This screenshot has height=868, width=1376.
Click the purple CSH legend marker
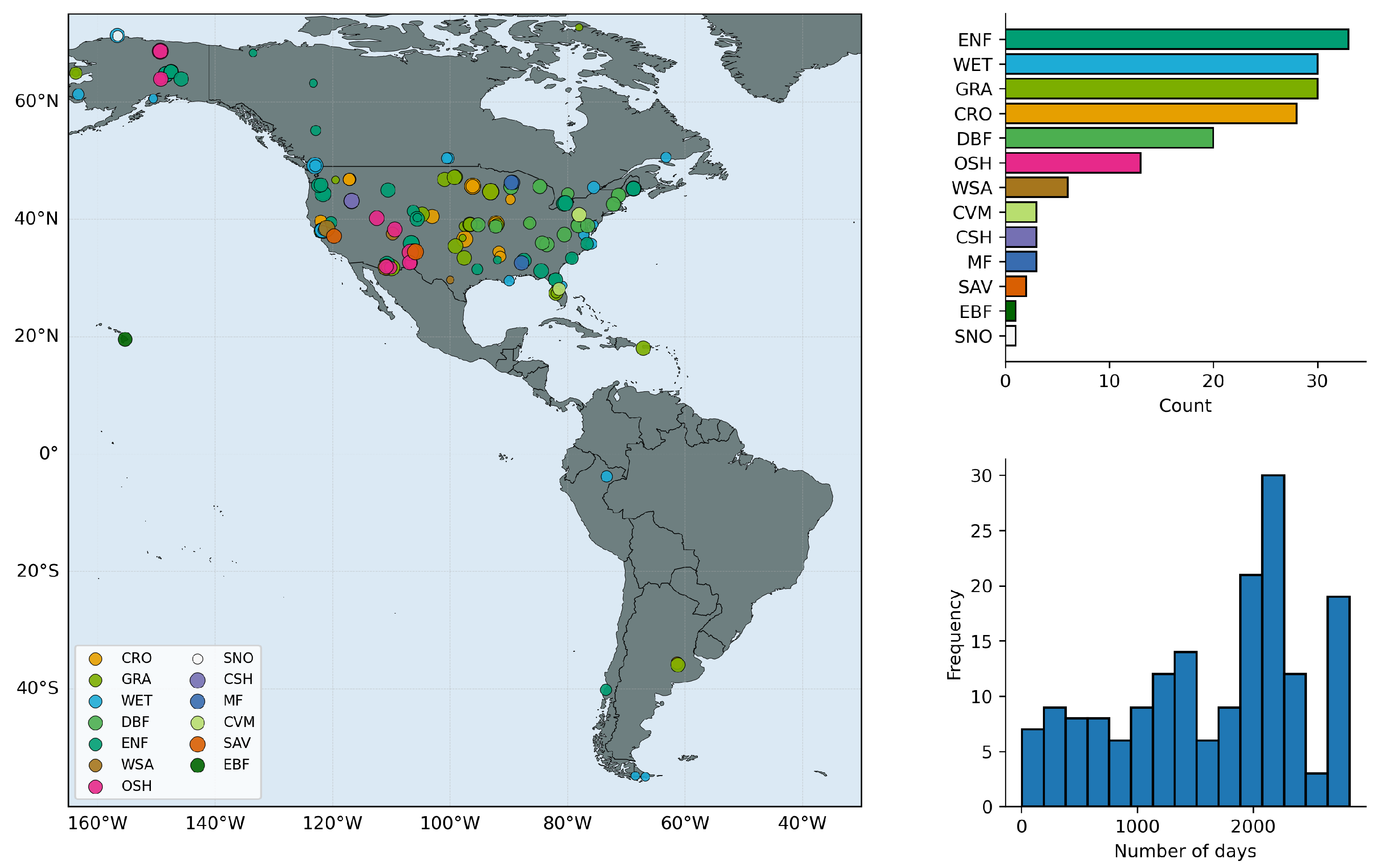coord(198,680)
